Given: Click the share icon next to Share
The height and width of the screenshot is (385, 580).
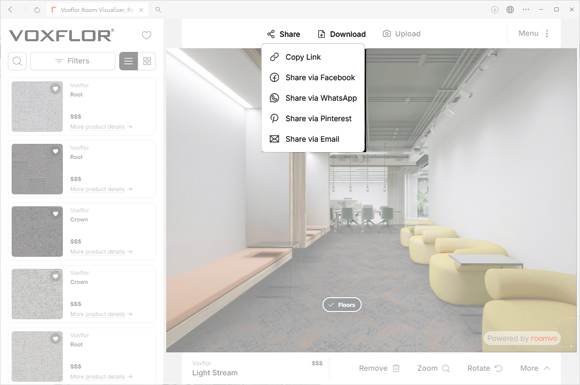Looking at the screenshot, I should (271, 34).
